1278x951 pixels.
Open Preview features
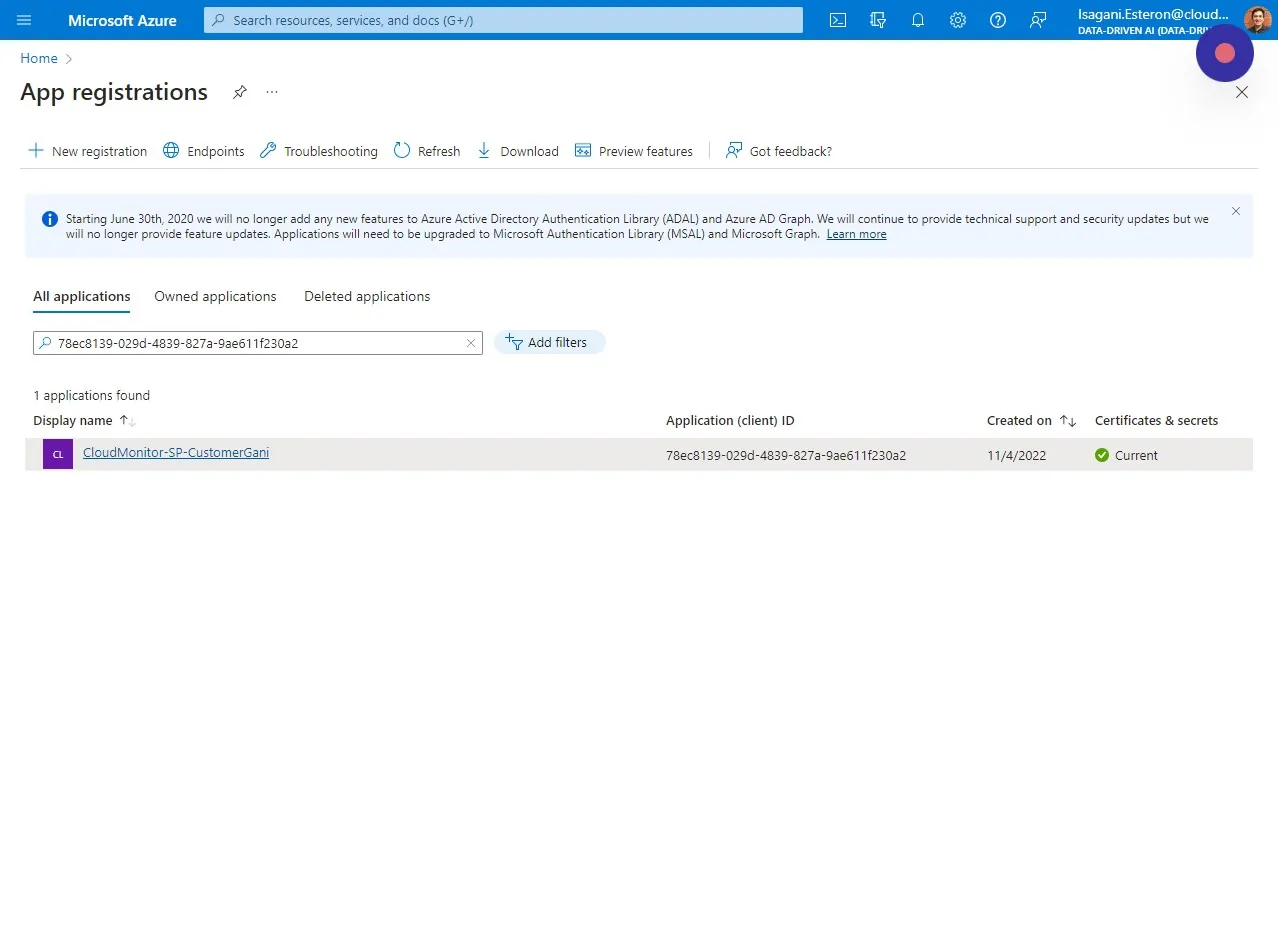pyautogui.click(x=634, y=151)
